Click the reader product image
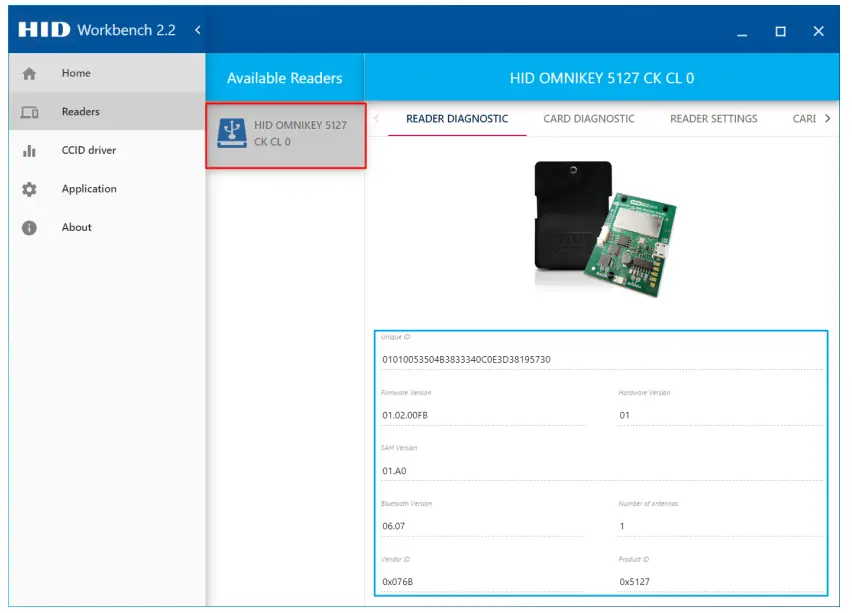The height and width of the screenshot is (613, 852). (x=605, y=229)
